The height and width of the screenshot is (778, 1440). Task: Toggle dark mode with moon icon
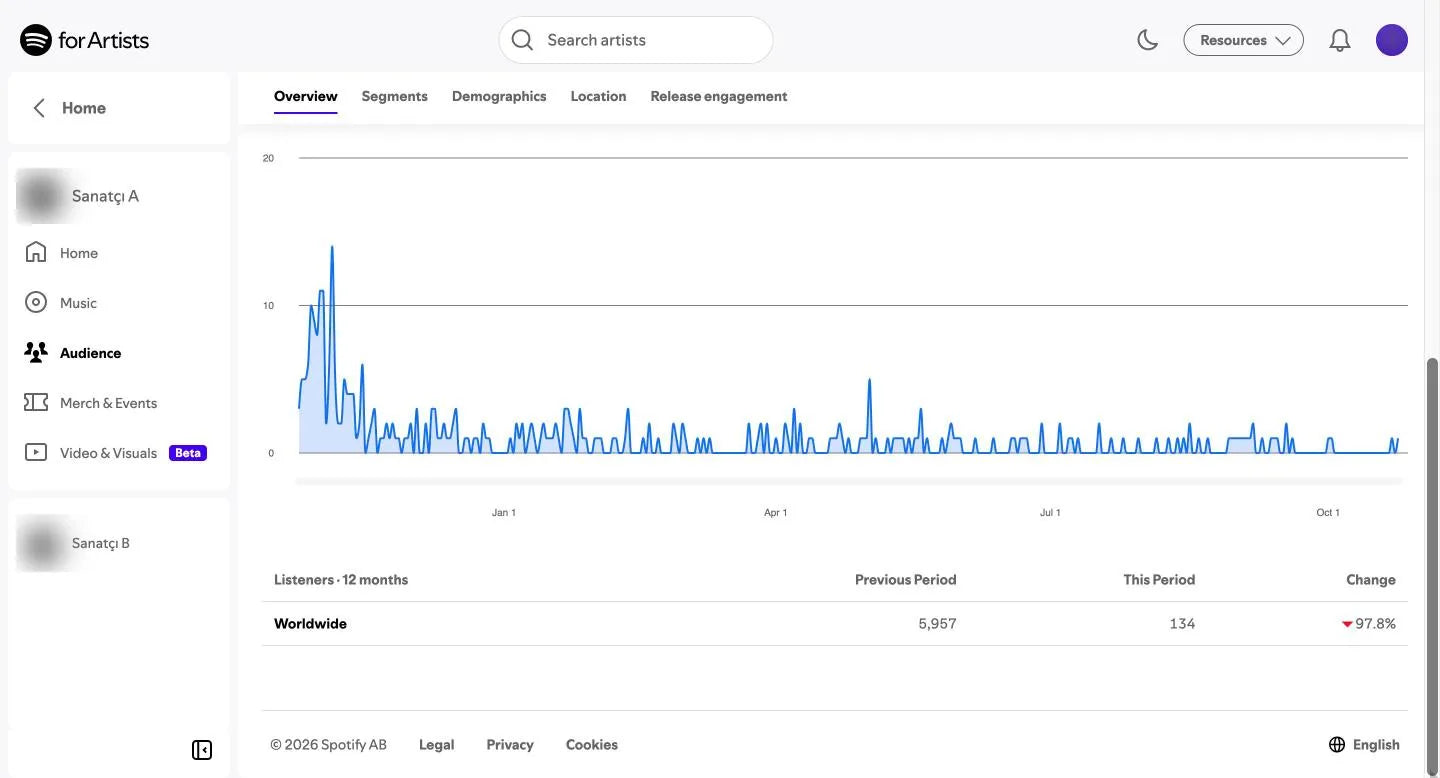tap(1148, 40)
